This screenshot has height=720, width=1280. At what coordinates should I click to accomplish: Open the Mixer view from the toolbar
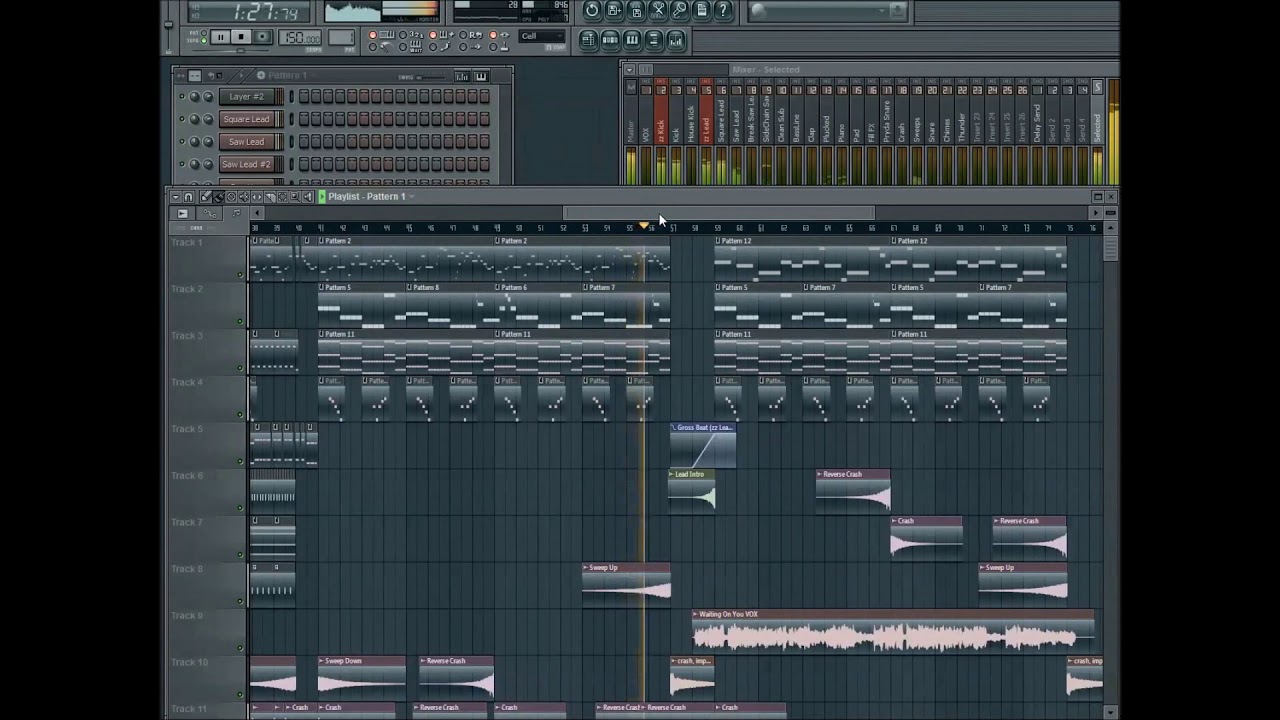(676, 40)
